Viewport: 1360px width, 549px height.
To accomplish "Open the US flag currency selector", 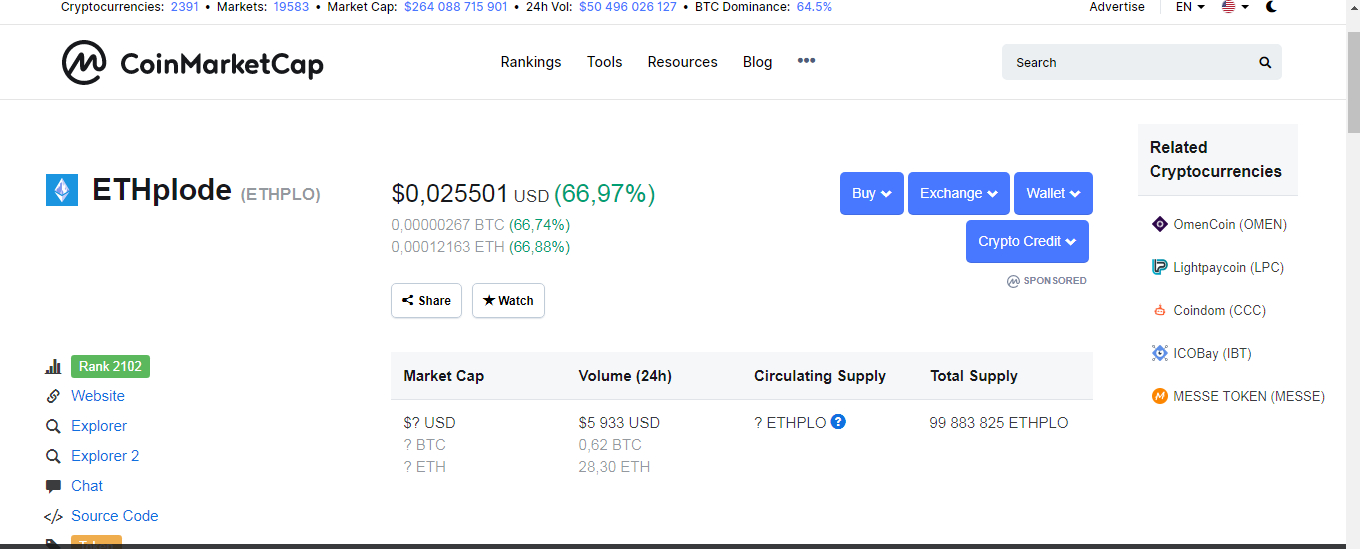I will click(1235, 6).
